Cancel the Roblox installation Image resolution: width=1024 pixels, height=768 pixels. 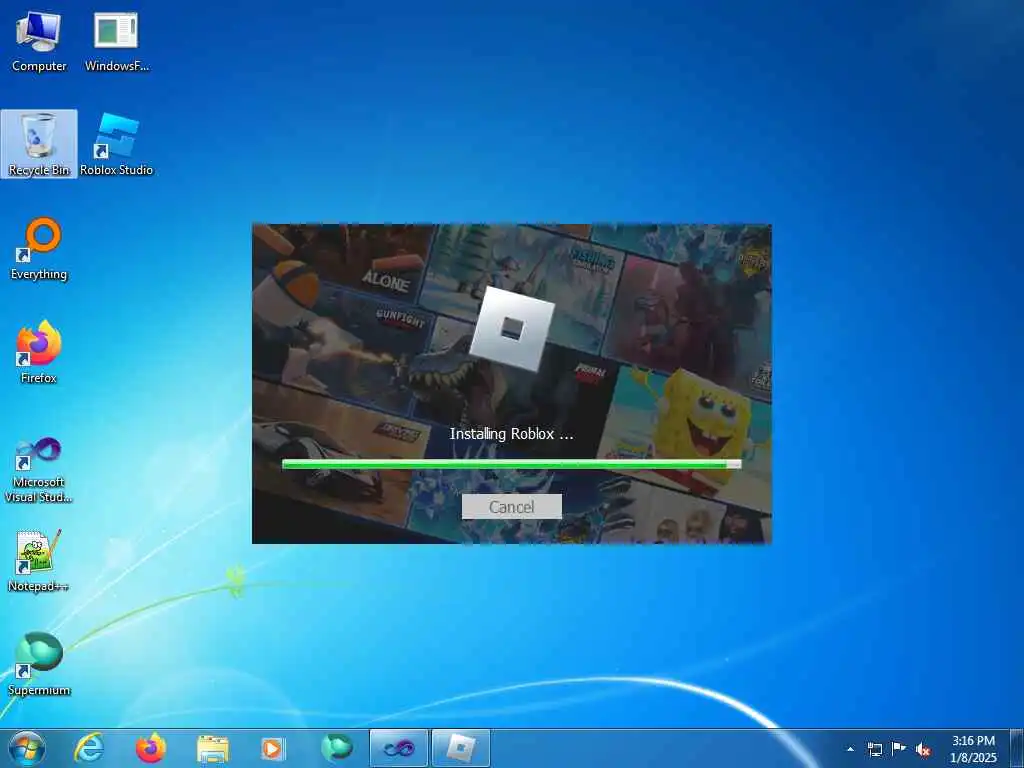click(x=511, y=507)
